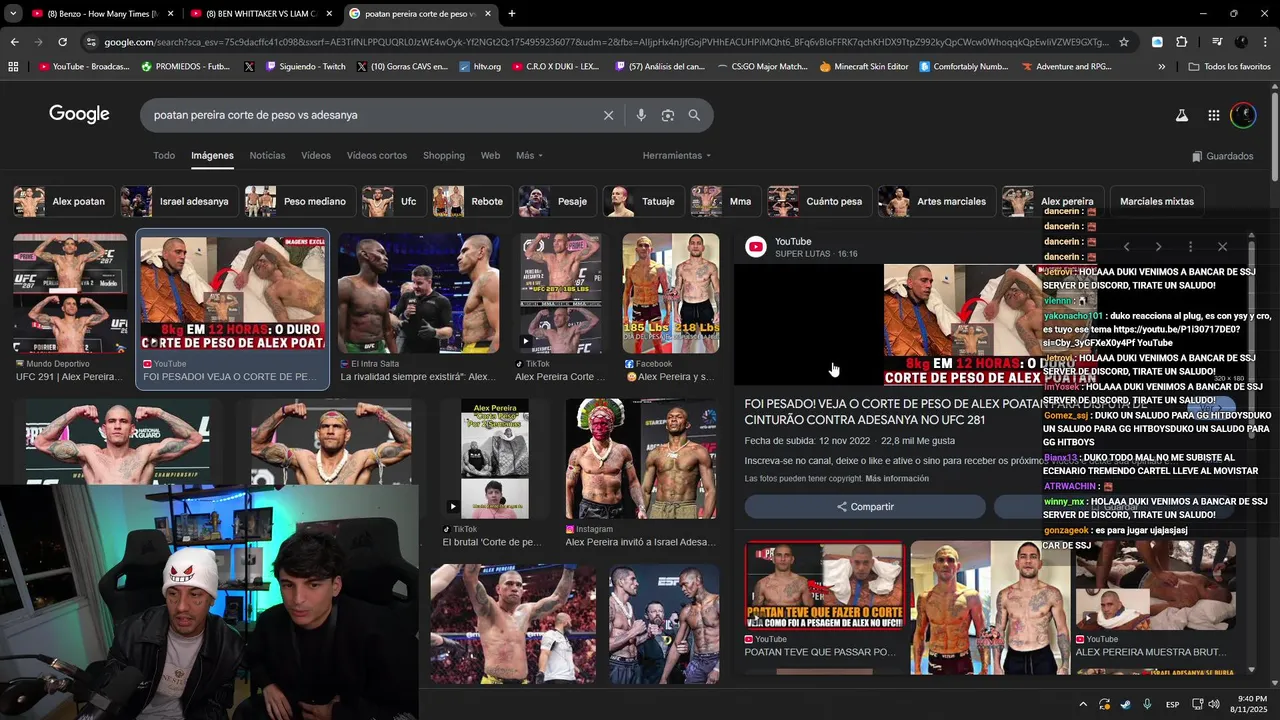Open the bookmarks bar apps grid icon

pyautogui.click(x=13, y=66)
